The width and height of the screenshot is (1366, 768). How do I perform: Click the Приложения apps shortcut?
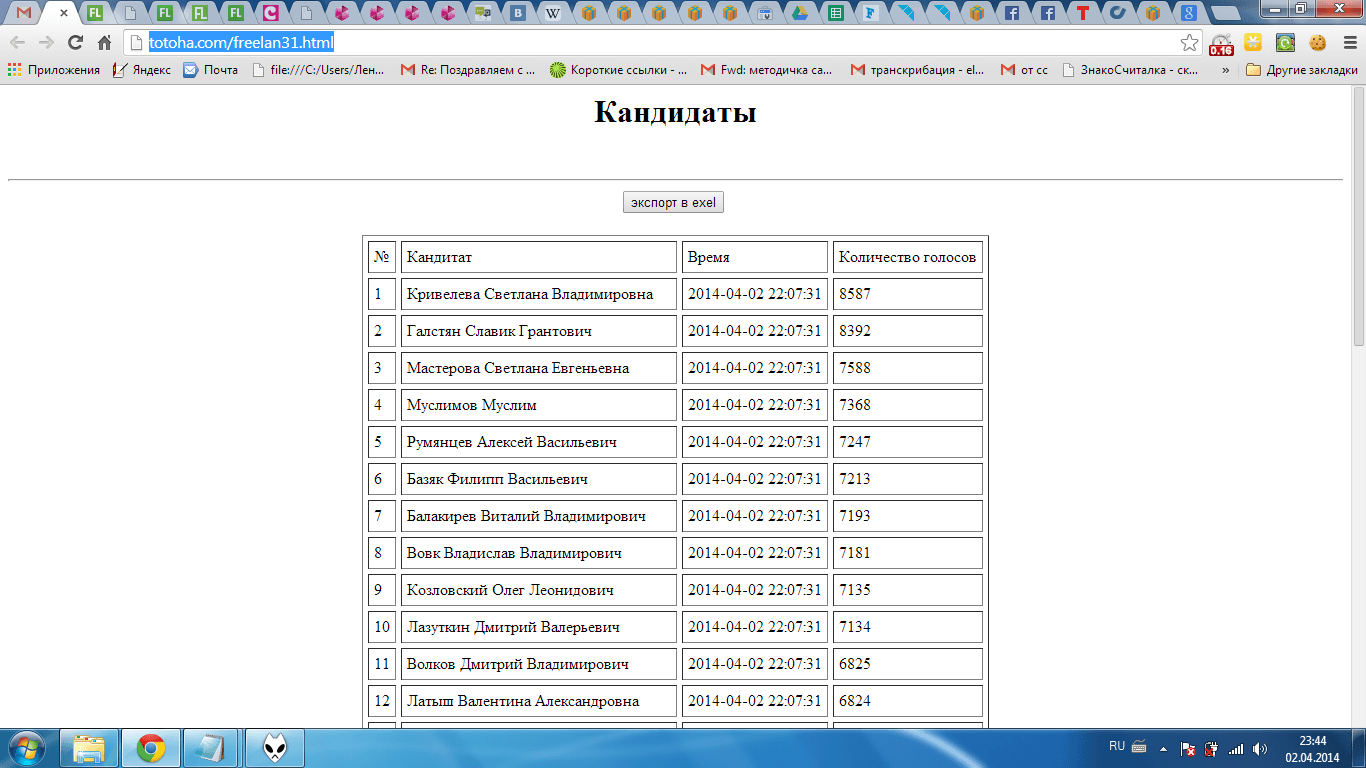54,70
